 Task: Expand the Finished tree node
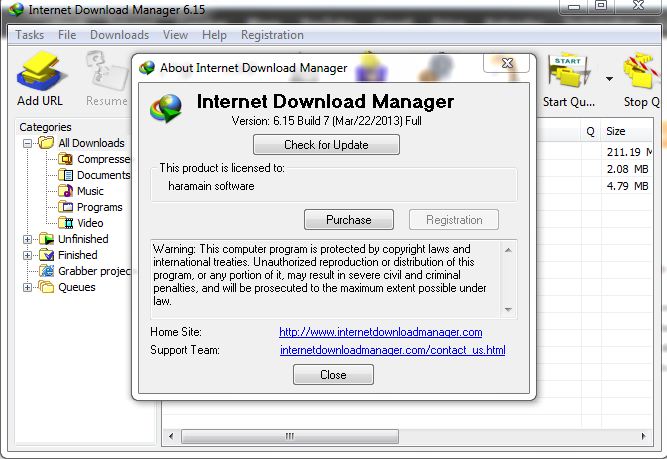pyautogui.click(x=27, y=256)
